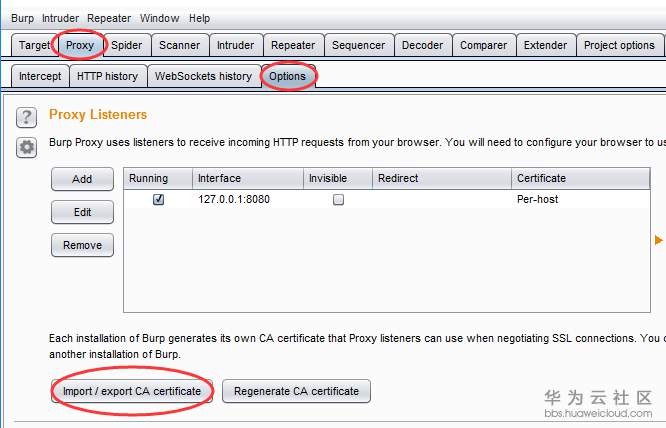666x428 pixels.
Task: Click the Add listener button
Action: click(x=82, y=179)
